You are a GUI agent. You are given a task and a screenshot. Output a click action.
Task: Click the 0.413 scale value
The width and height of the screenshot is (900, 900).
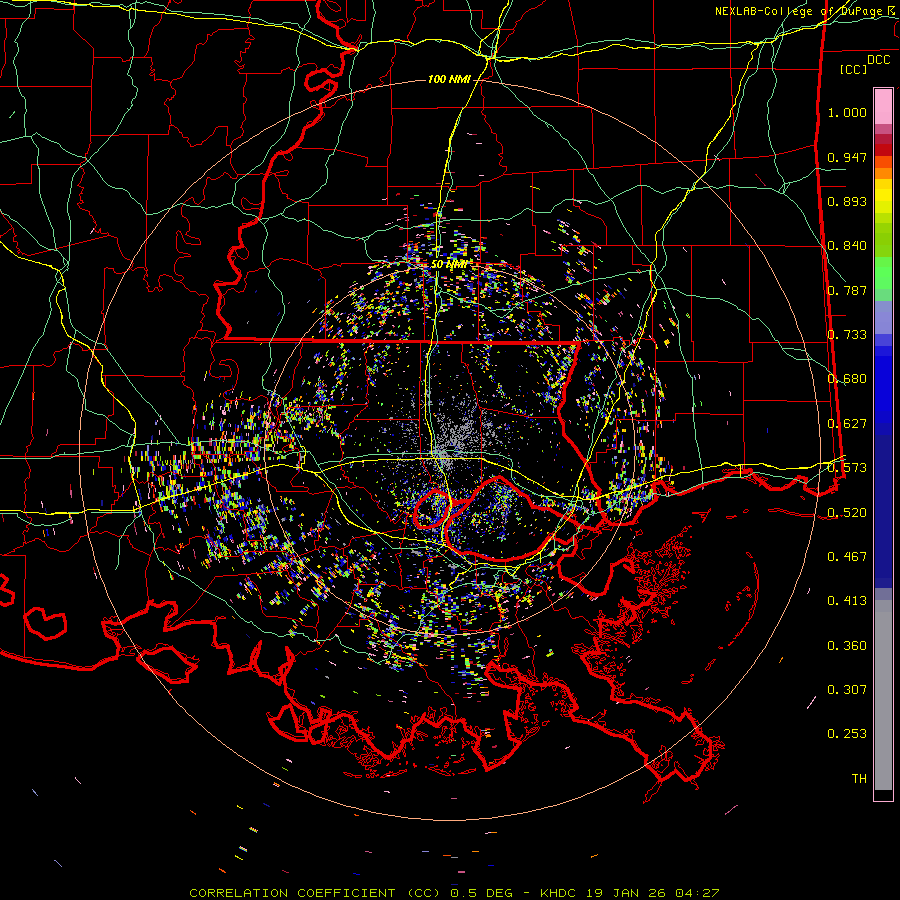(x=847, y=601)
